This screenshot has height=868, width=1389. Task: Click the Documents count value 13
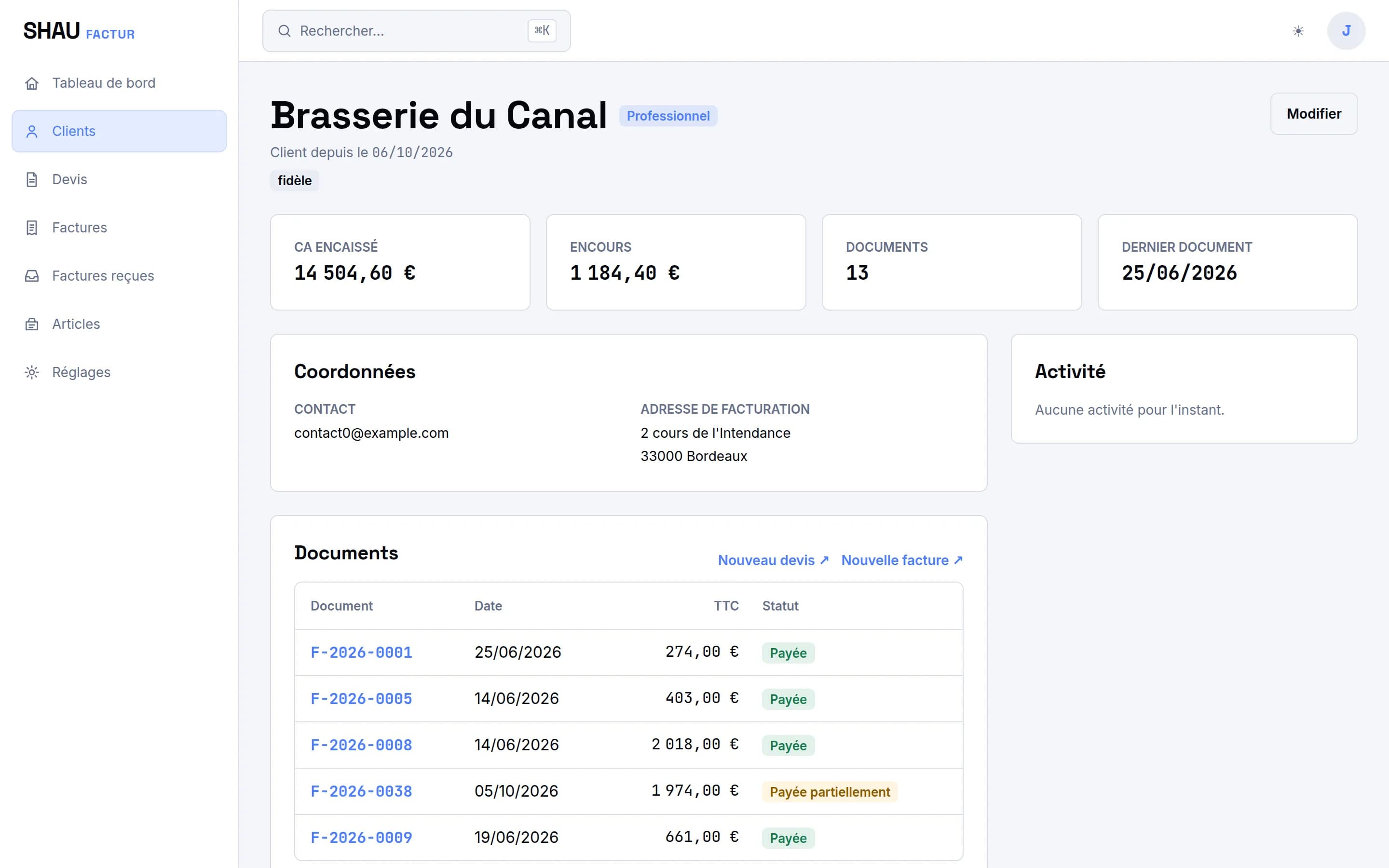(x=857, y=273)
